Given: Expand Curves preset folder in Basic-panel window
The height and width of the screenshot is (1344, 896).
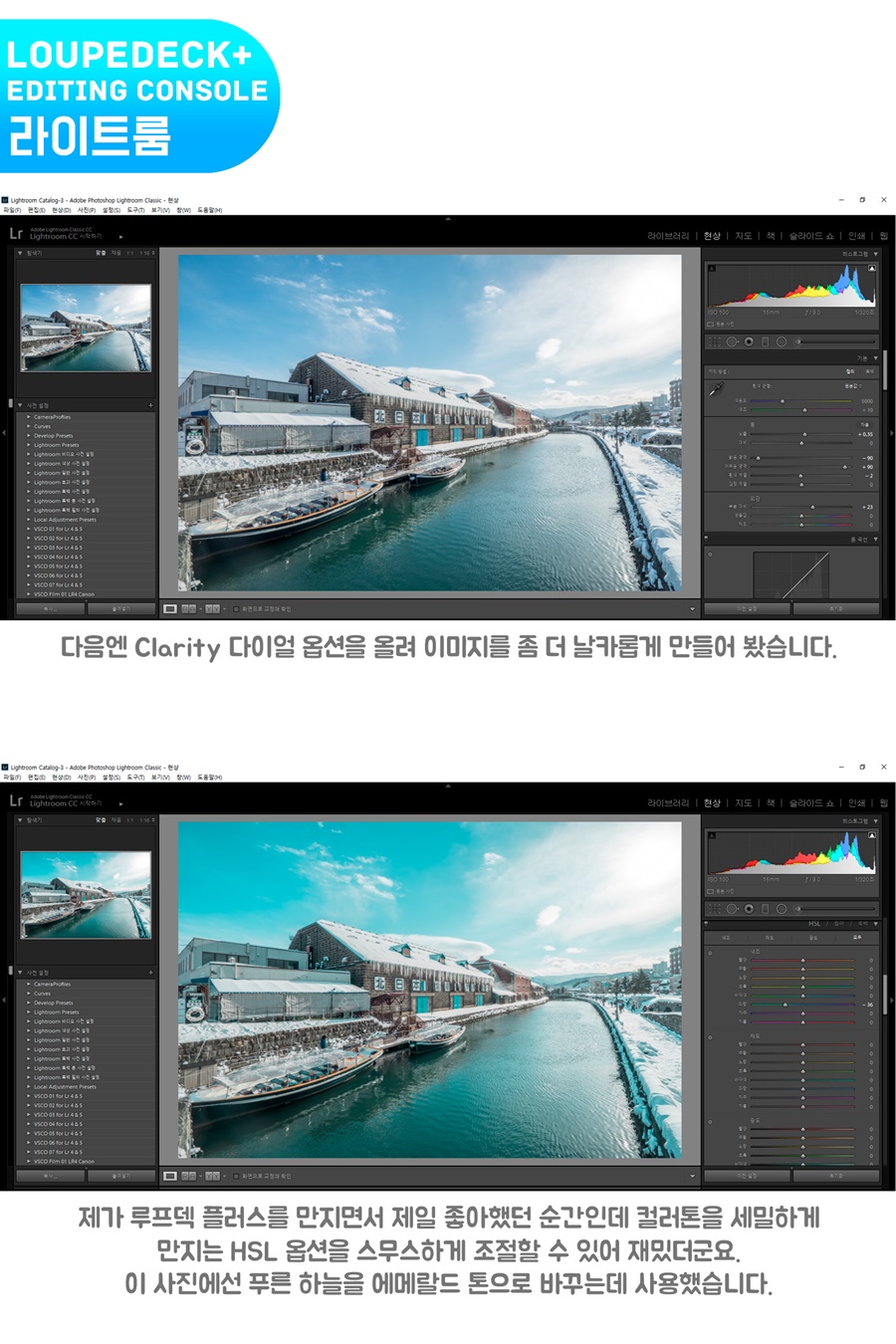Looking at the screenshot, I should click(x=29, y=426).
